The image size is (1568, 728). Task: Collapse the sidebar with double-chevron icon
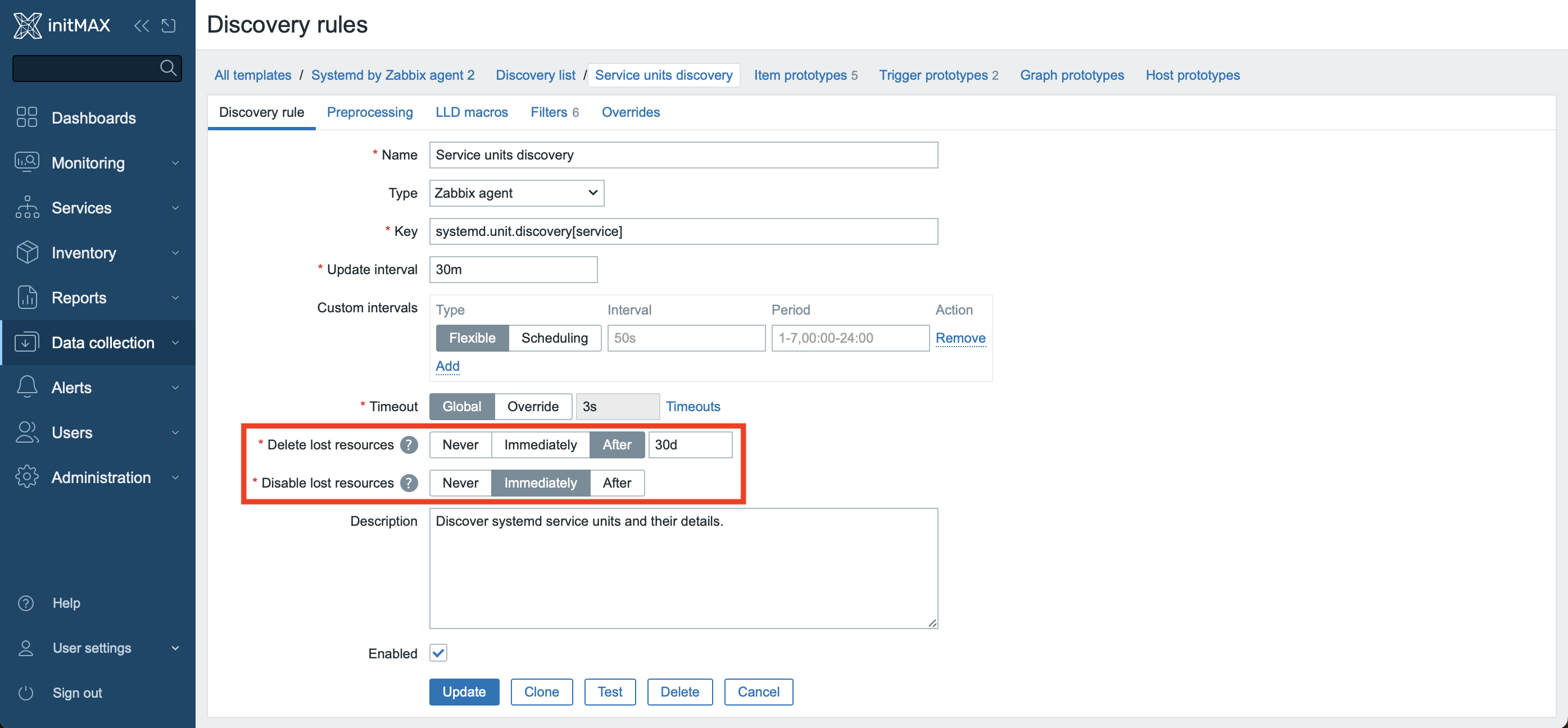pyautogui.click(x=142, y=25)
